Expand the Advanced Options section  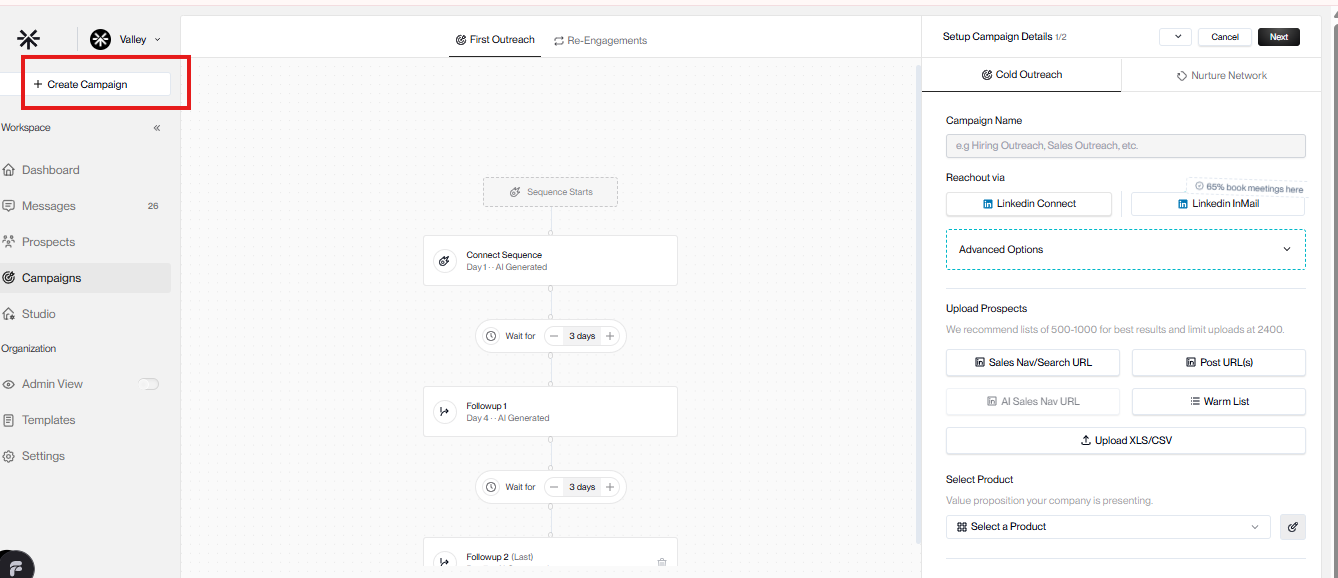click(x=1126, y=250)
